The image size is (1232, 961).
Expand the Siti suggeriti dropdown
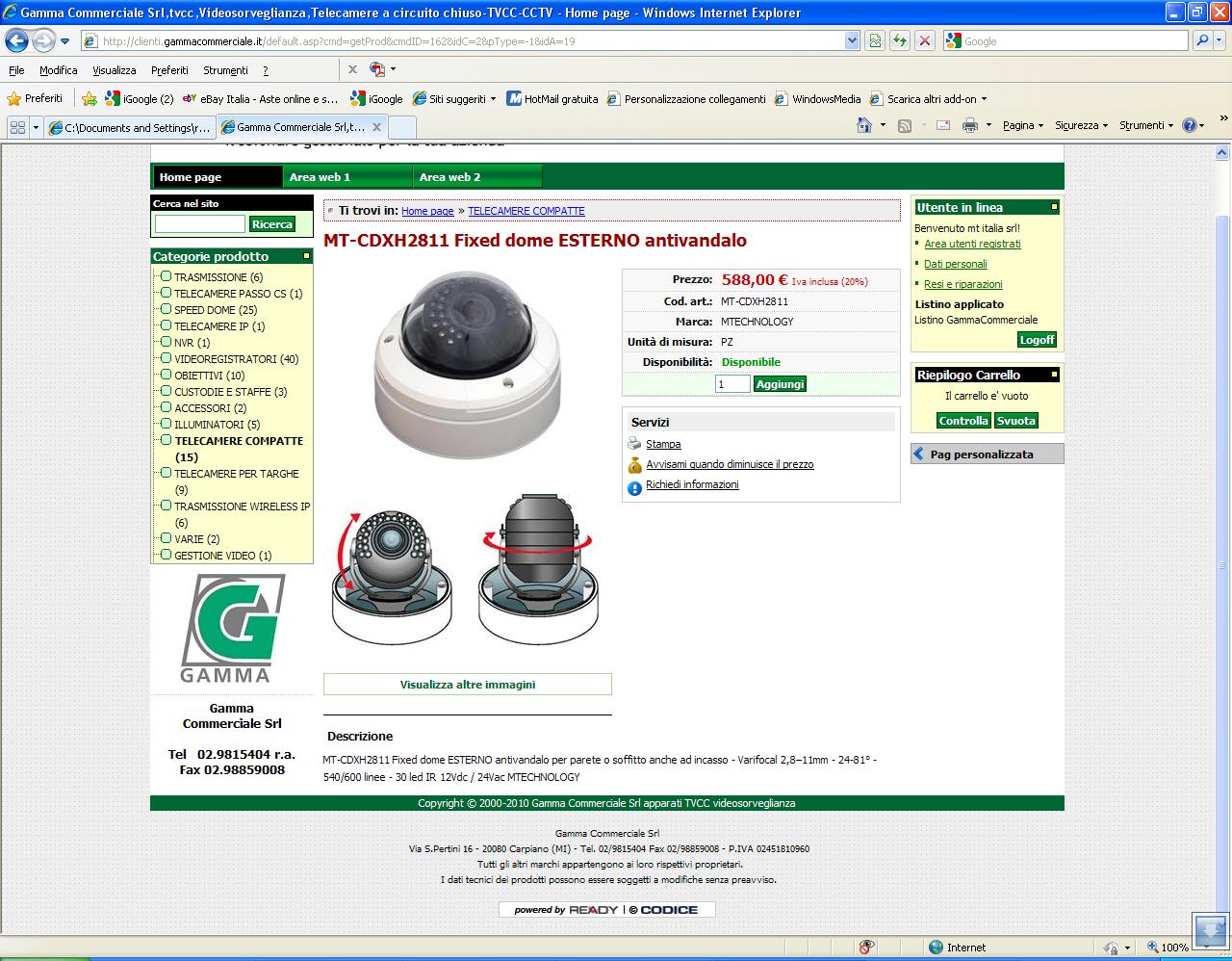pos(494,98)
